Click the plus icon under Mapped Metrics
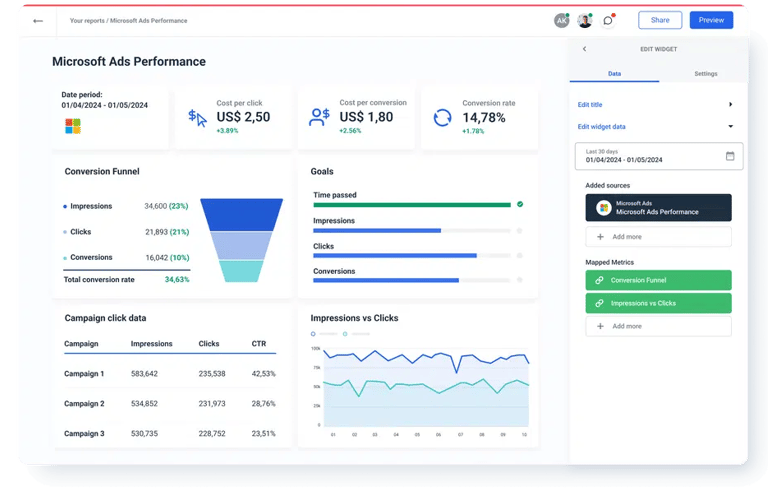Viewport: 768px width, 496px height. click(x=600, y=326)
